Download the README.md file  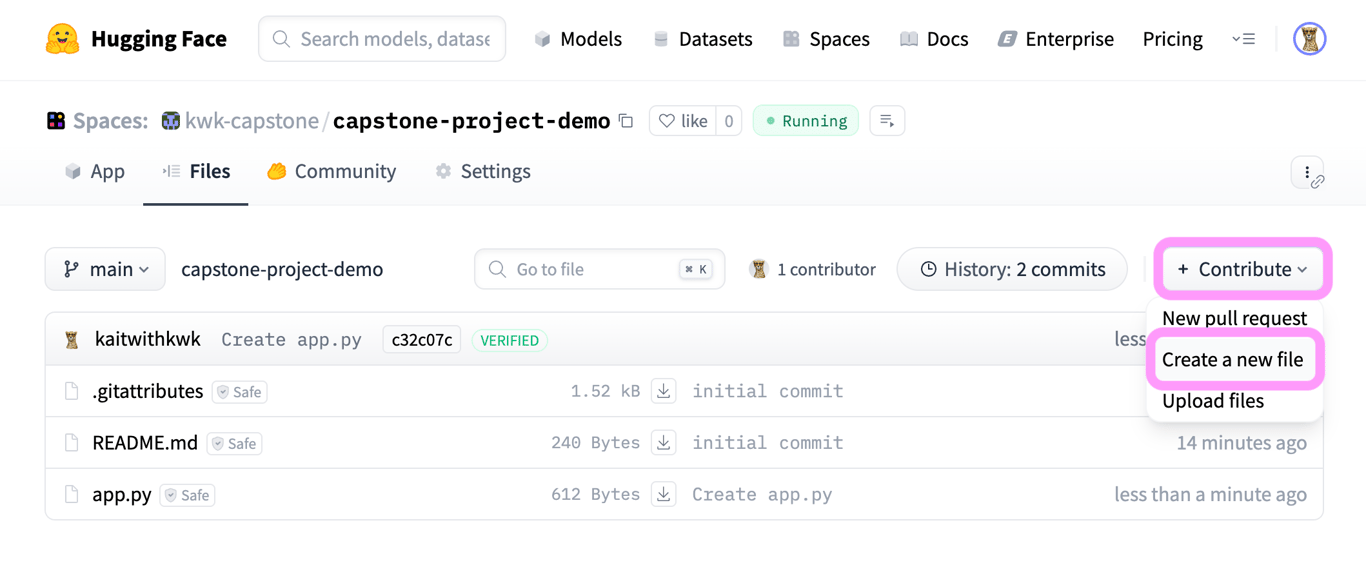click(x=663, y=443)
